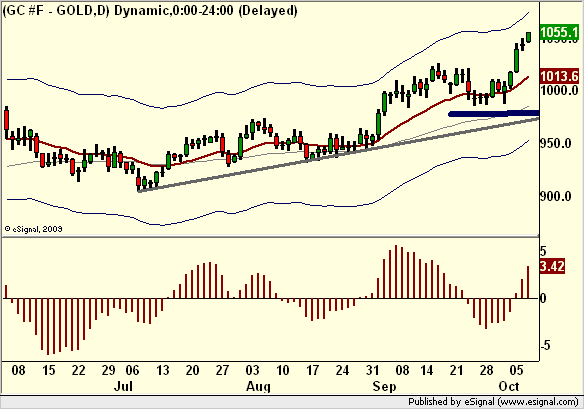Image resolution: width=584 pixels, height=409 pixels.
Task: Click the 950.0 price axis value
Action: point(556,143)
